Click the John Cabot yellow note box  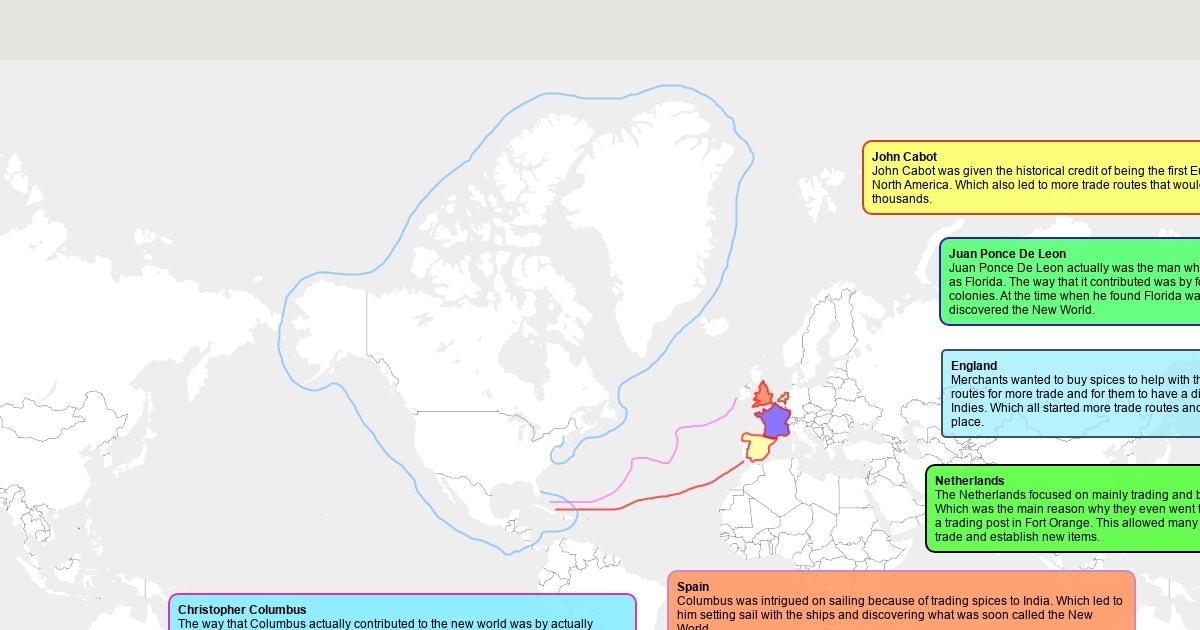point(1030,178)
